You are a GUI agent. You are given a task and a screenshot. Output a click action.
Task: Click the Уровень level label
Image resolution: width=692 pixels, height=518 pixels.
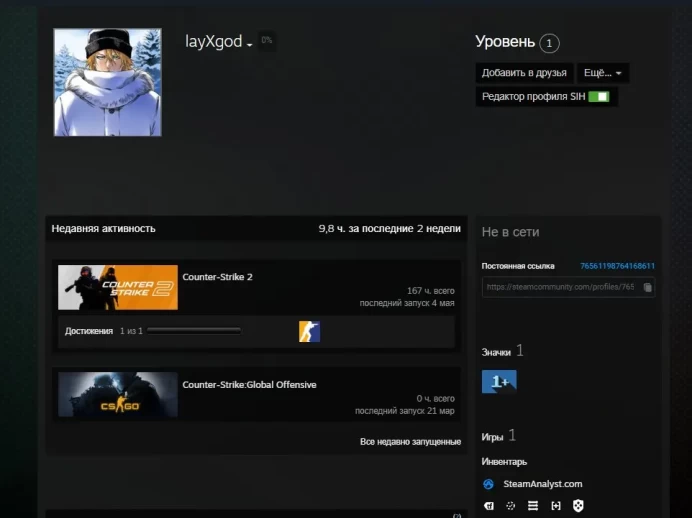click(x=505, y=41)
